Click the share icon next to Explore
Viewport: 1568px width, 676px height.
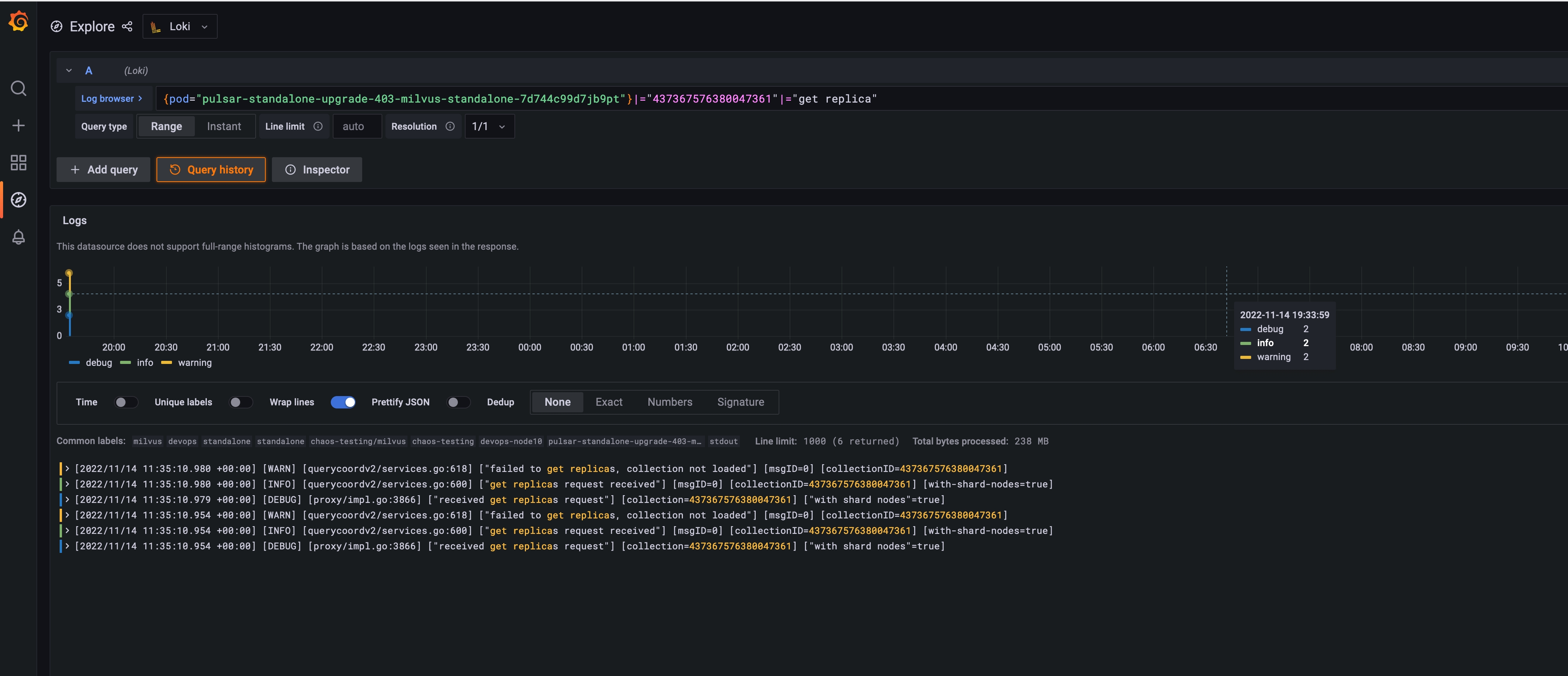[128, 26]
